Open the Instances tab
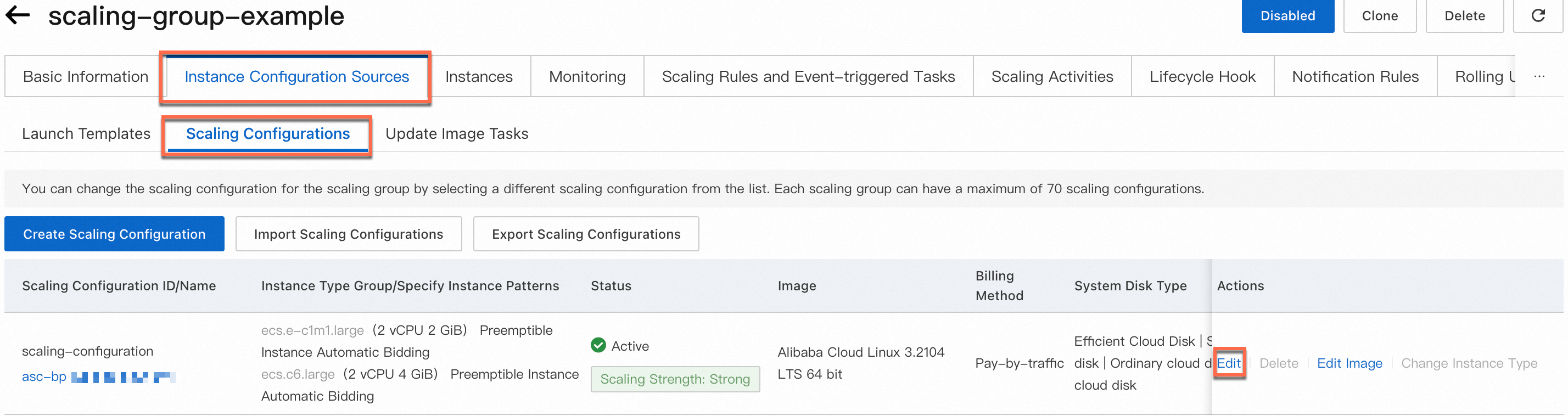 [478, 77]
